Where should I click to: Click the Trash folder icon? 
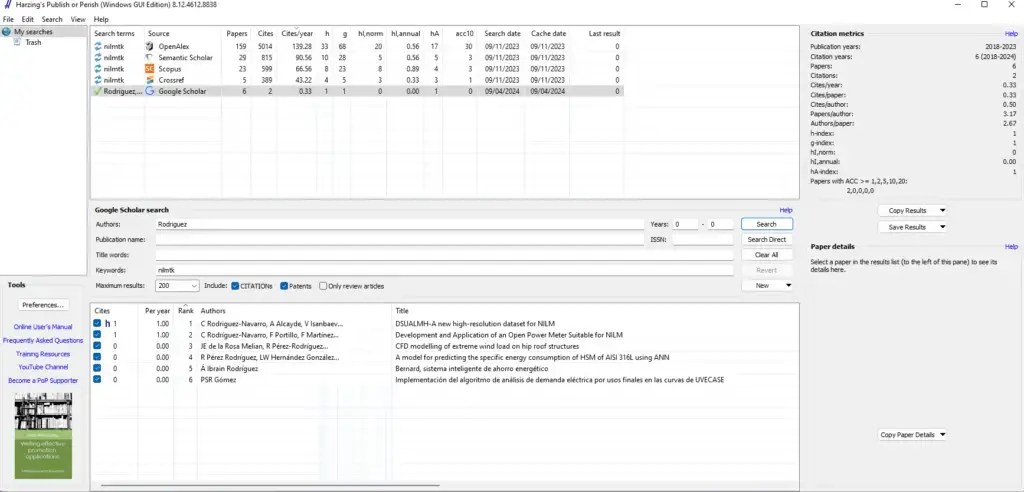pyautogui.click(x=18, y=42)
